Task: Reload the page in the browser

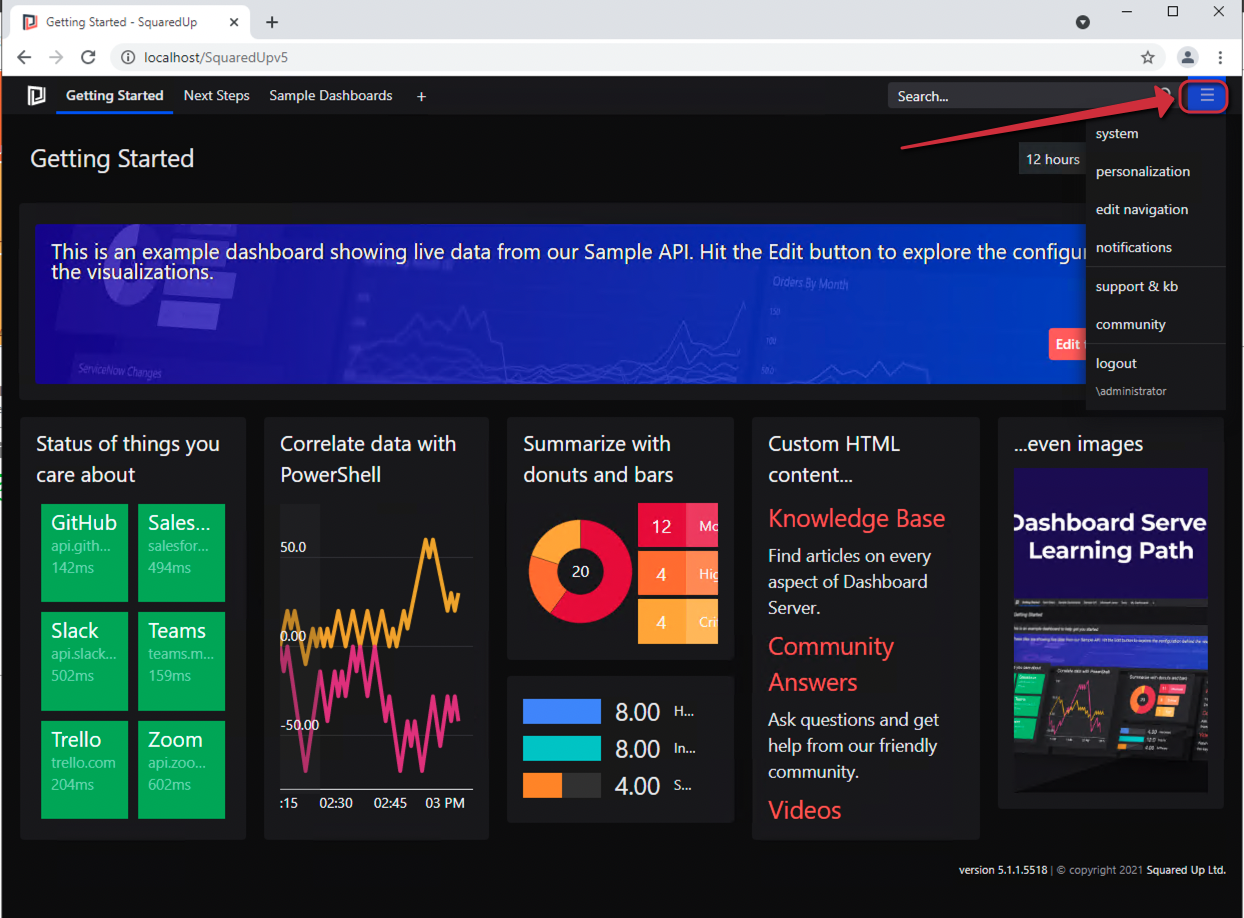Action: (x=88, y=57)
